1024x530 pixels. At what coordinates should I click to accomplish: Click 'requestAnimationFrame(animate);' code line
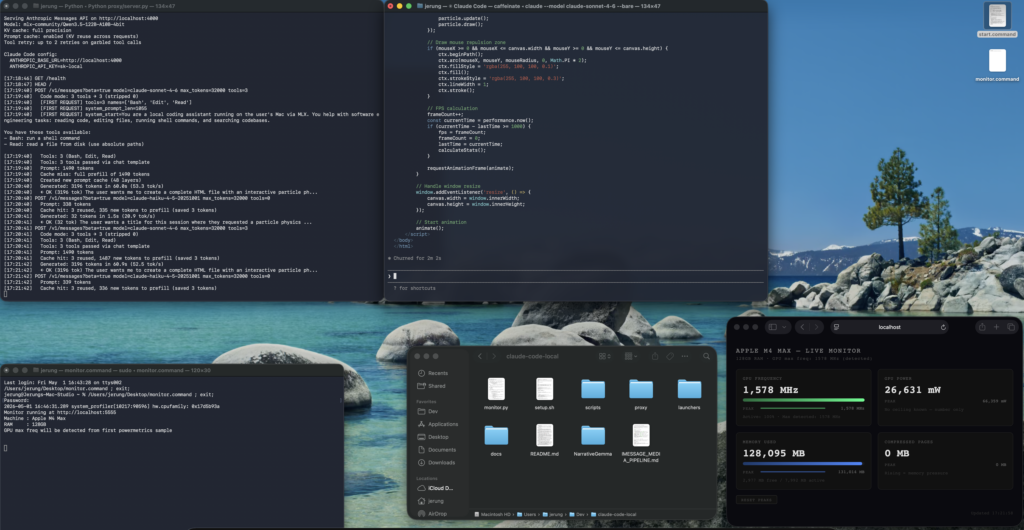[x=470, y=168]
